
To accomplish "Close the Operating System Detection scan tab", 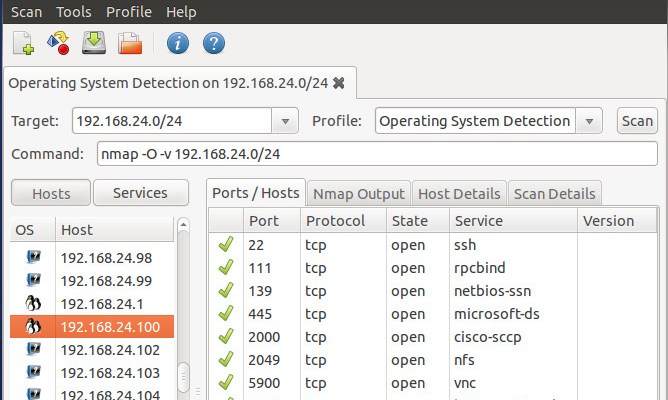I will point(339,83).
